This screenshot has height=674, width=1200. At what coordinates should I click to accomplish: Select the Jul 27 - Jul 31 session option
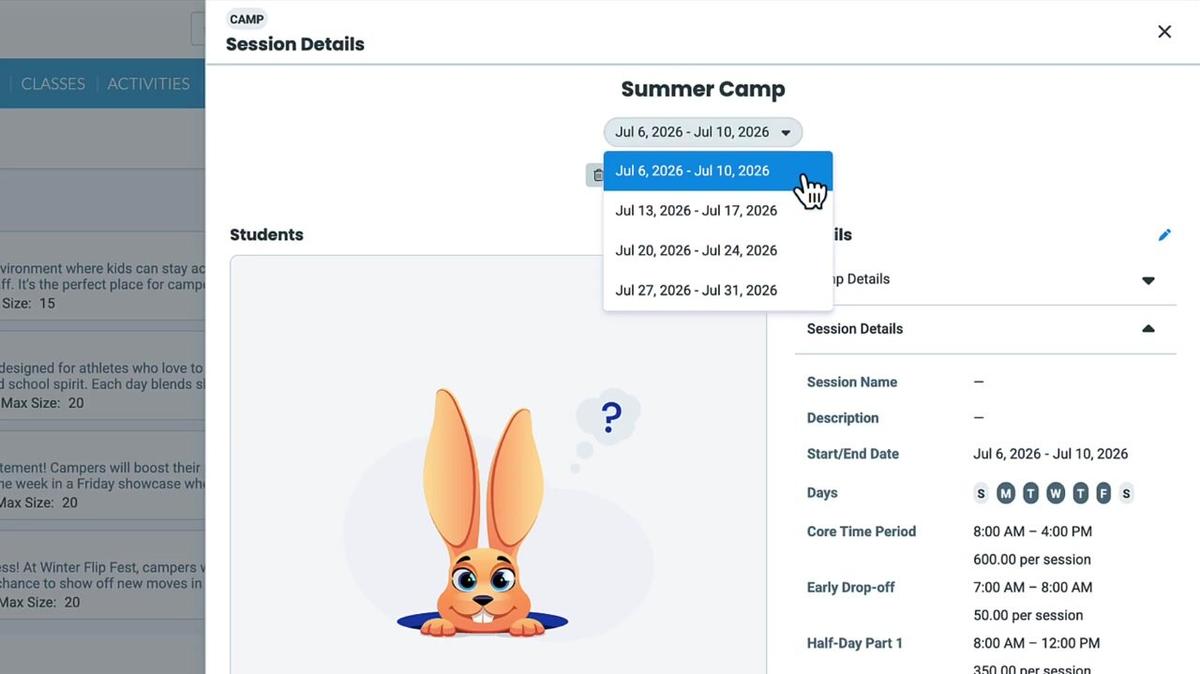point(695,290)
